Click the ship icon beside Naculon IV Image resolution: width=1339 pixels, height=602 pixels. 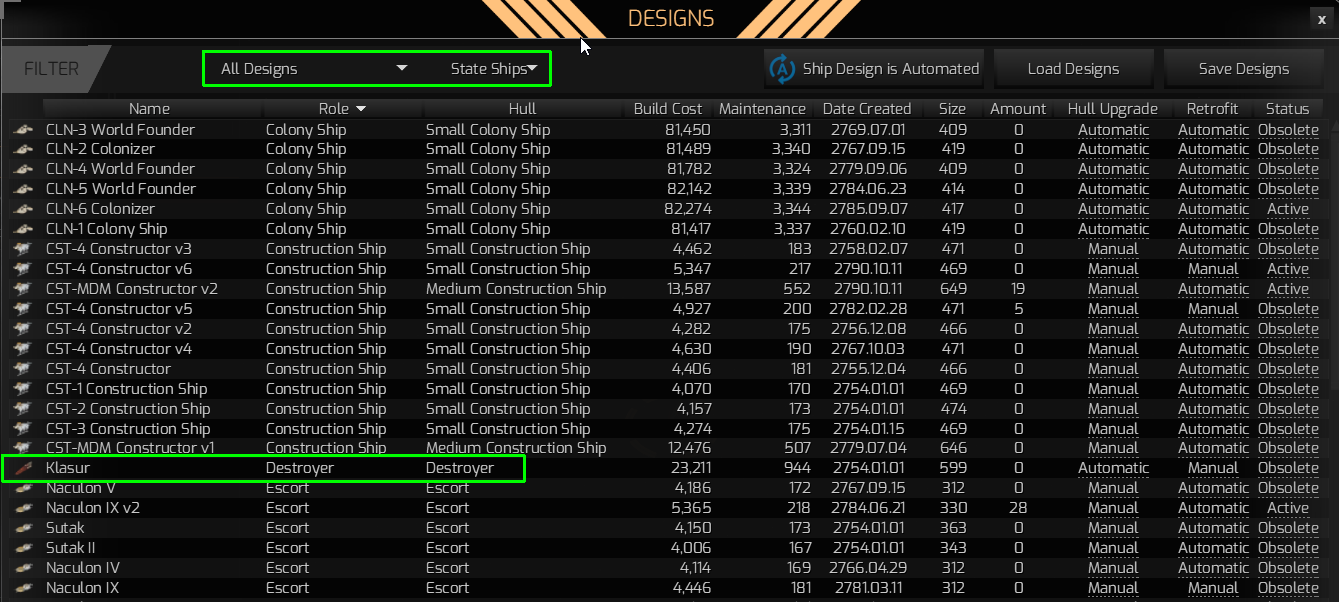22,568
